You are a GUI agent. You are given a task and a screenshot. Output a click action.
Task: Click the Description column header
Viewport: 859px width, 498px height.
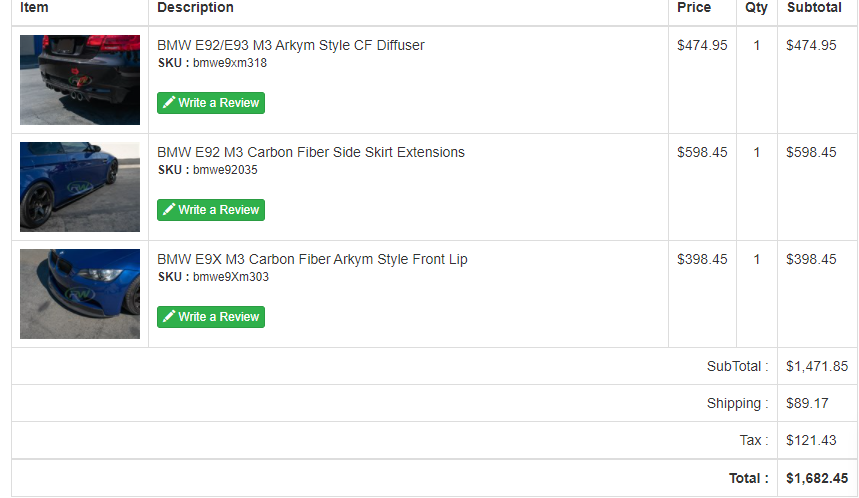point(195,7)
